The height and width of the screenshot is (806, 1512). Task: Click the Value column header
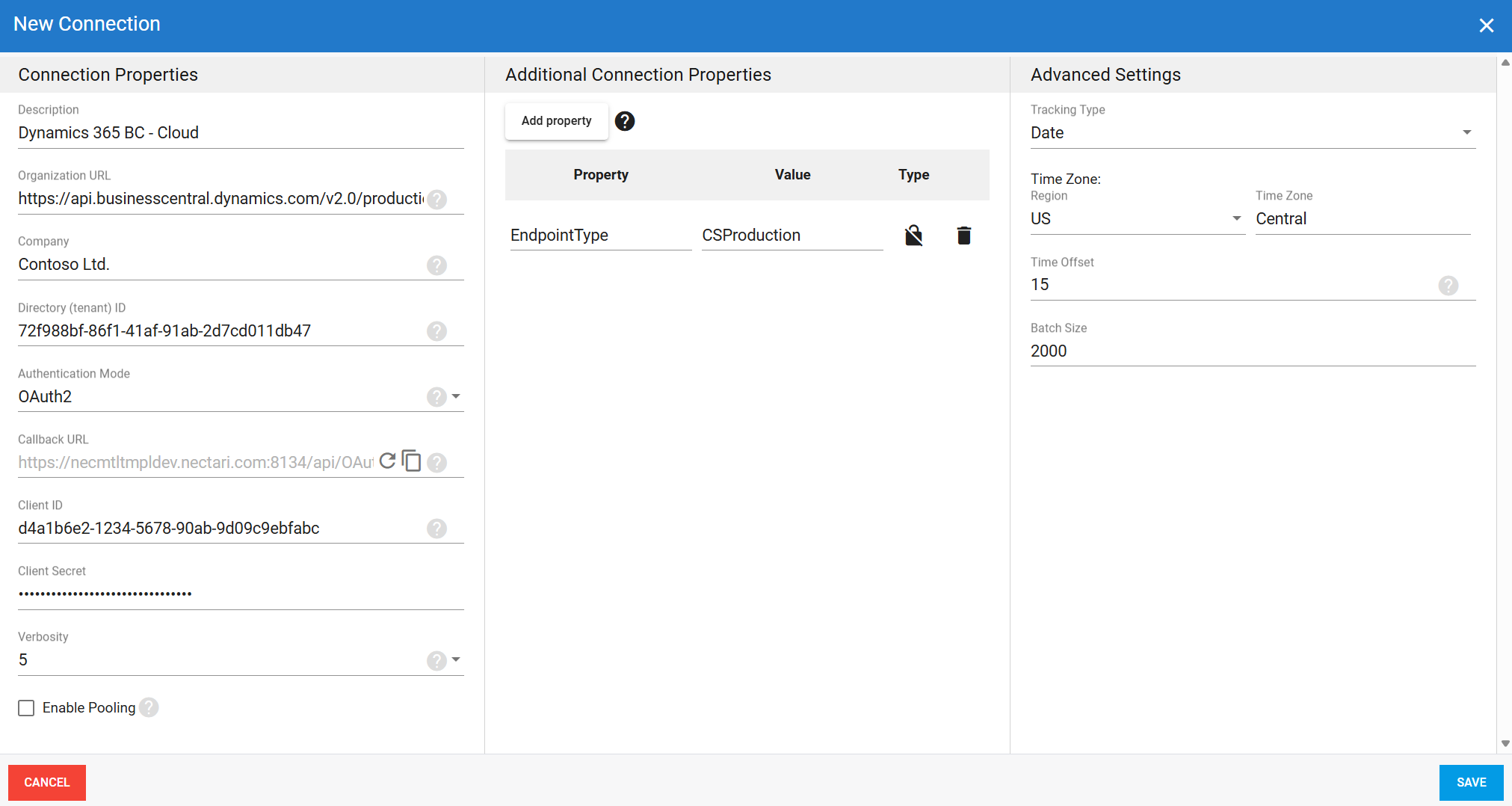[792, 175]
